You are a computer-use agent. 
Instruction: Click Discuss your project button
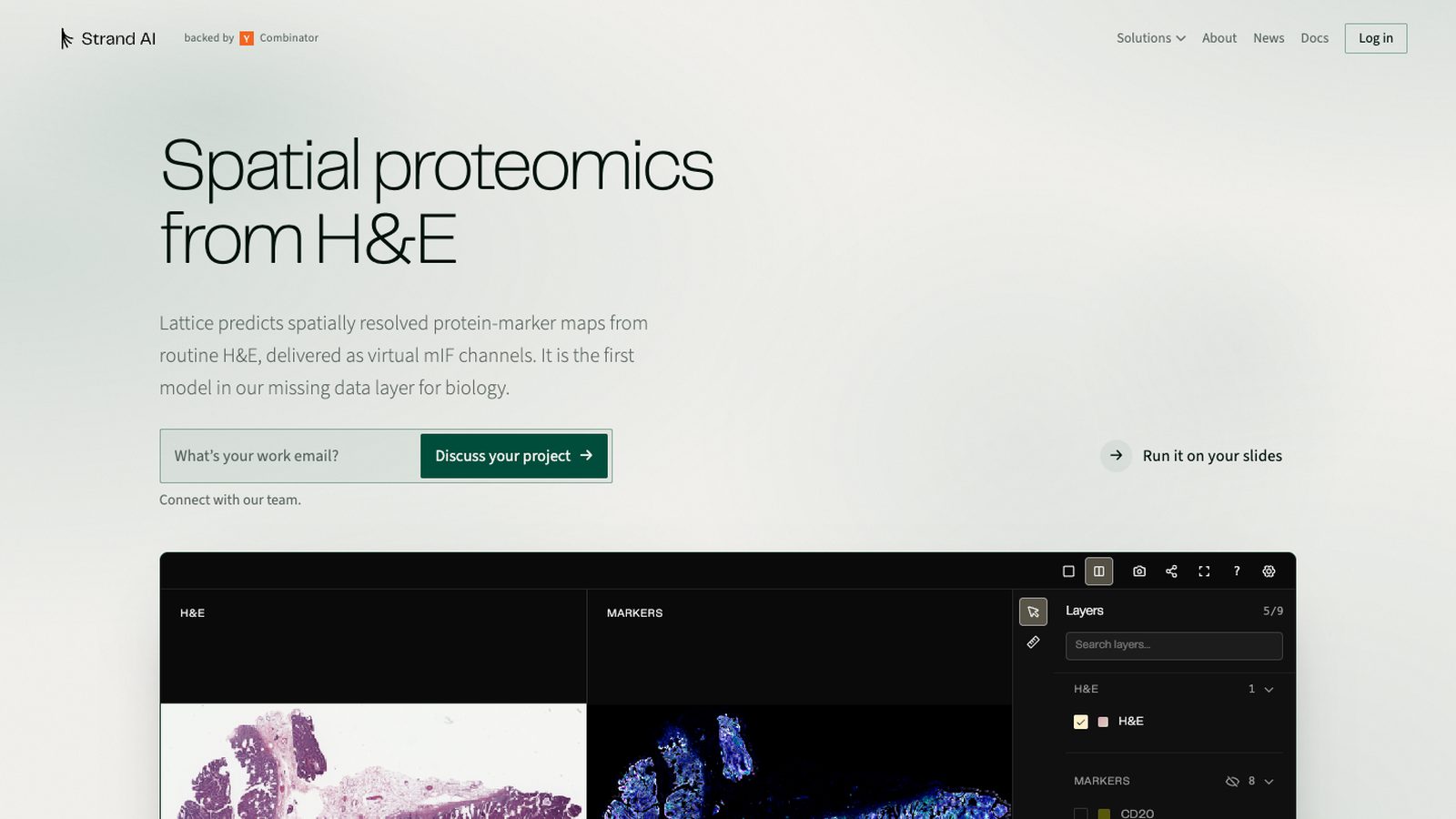point(513,456)
